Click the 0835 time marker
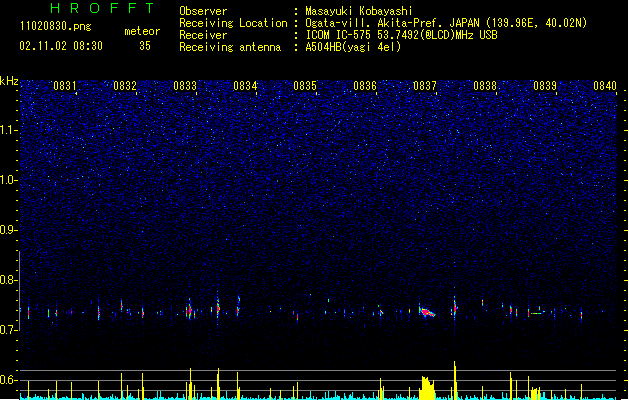The width and height of the screenshot is (629, 400). [x=305, y=86]
